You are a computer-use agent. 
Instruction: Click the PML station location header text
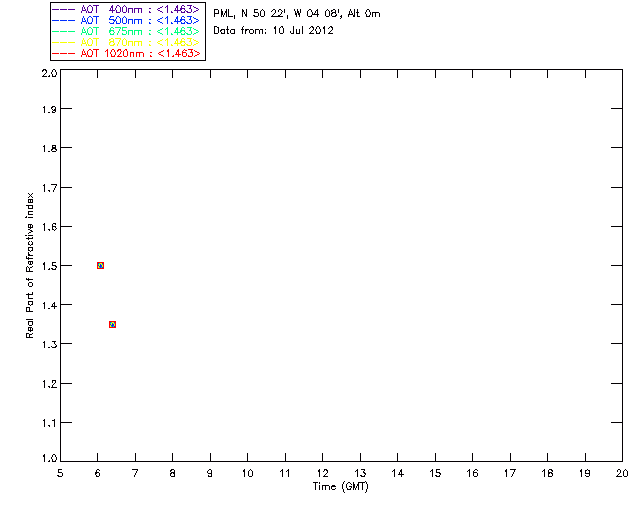297,14
